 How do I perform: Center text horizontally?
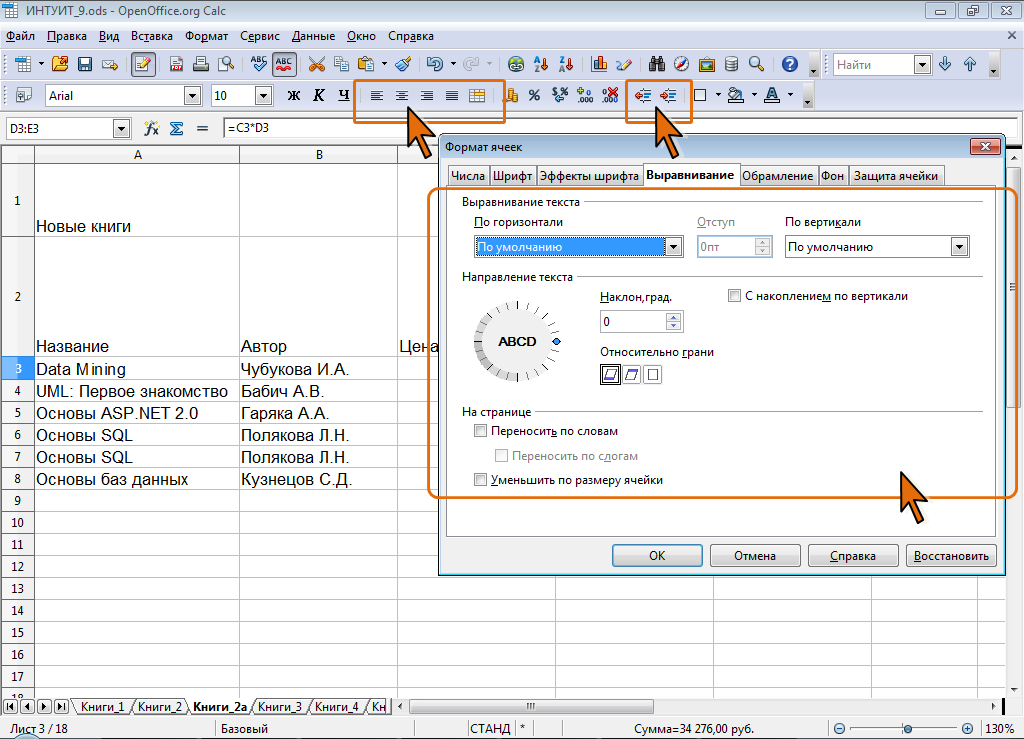click(402, 95)
